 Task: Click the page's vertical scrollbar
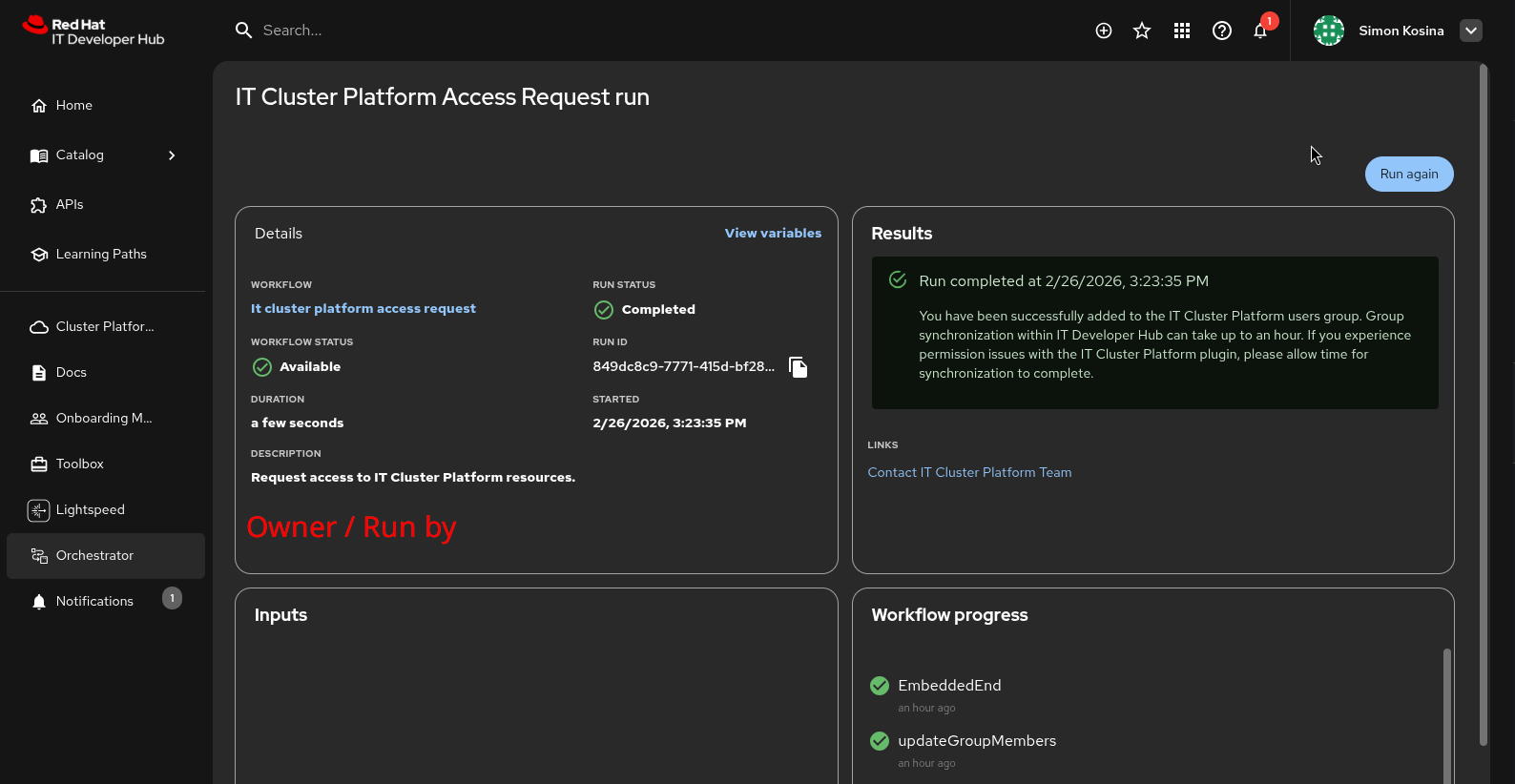pyautogui.click(x=1483, y=401)
